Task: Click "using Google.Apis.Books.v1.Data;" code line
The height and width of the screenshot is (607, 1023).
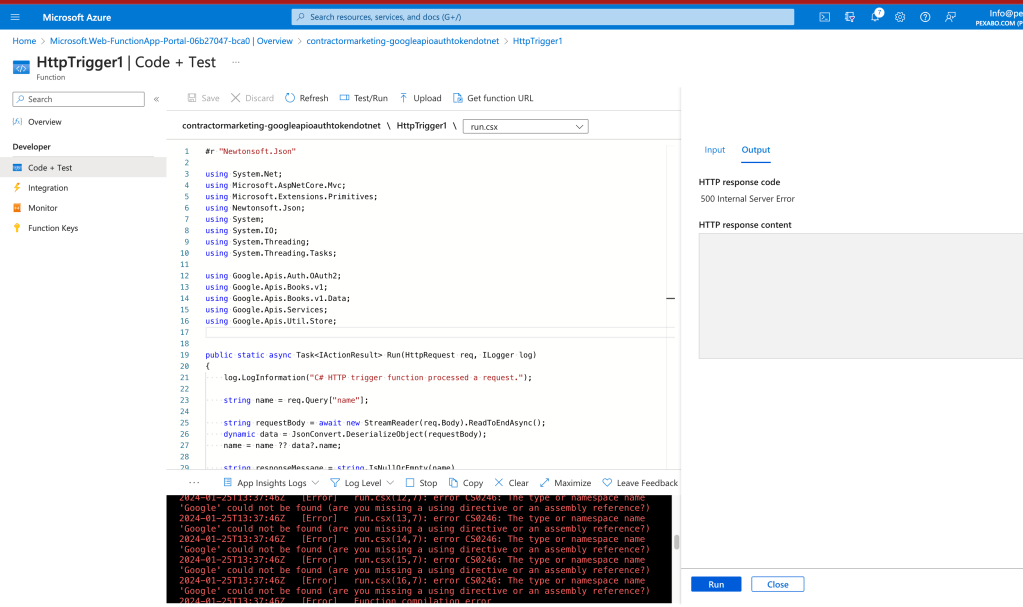Action: [277, 299]
